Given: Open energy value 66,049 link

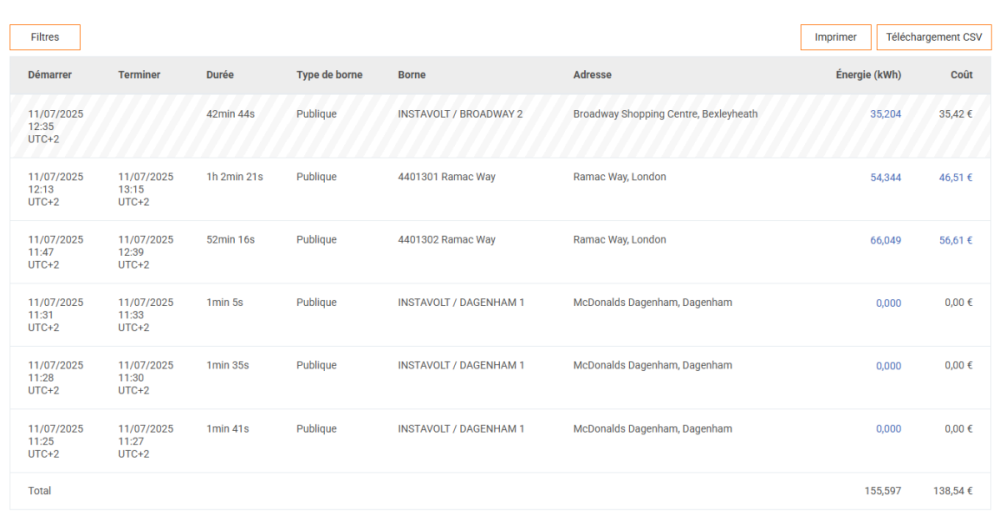Looking at the screenshot, I should (885, 240).
